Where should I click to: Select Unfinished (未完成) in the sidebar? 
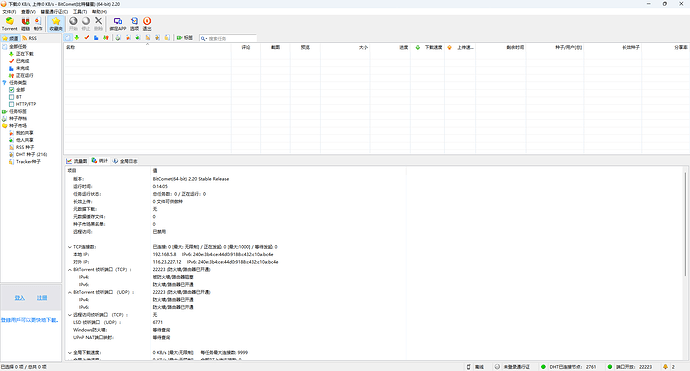click(22, 68)
